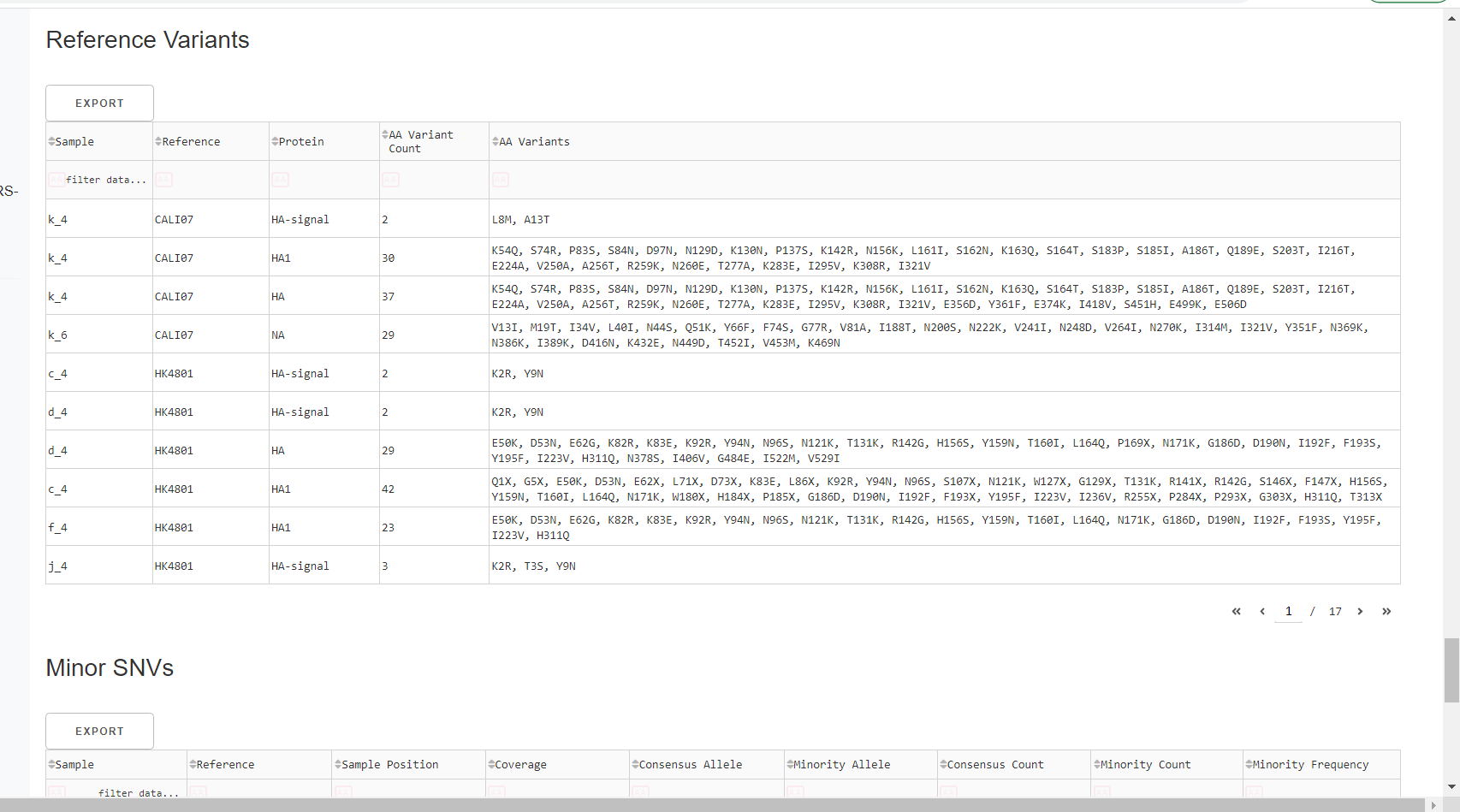Click the 'L8M, A13T' variants cell
Image resolution: width=1460 pixels, height=812 pixels.
coord(945,219)
